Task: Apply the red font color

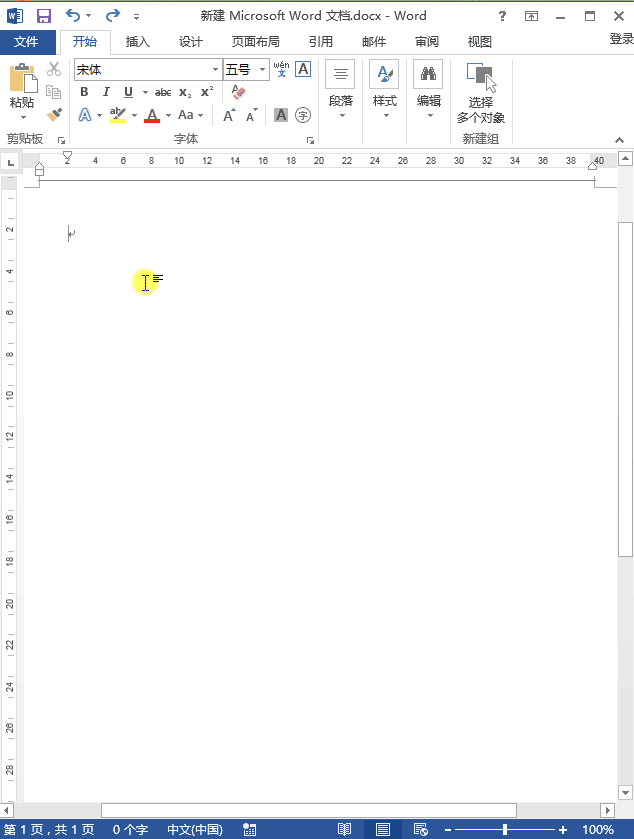Action: 152,115
